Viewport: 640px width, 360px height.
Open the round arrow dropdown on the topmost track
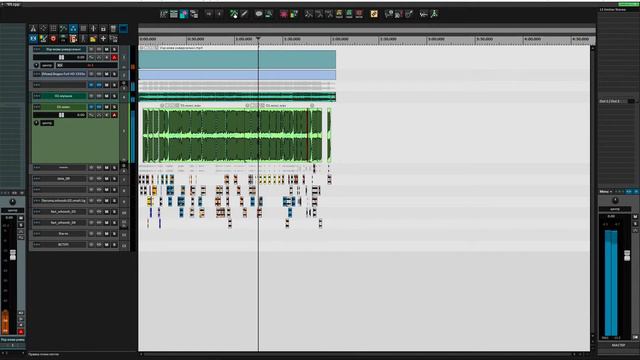coord(36,65)
